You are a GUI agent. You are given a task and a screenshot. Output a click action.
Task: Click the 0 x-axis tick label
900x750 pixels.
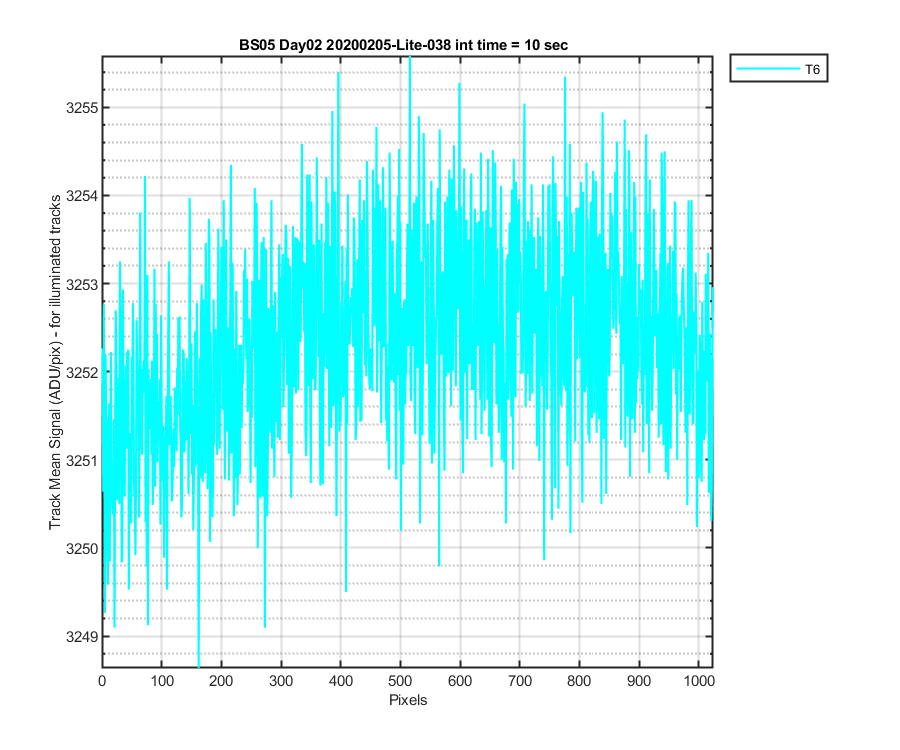coord(102,681)
